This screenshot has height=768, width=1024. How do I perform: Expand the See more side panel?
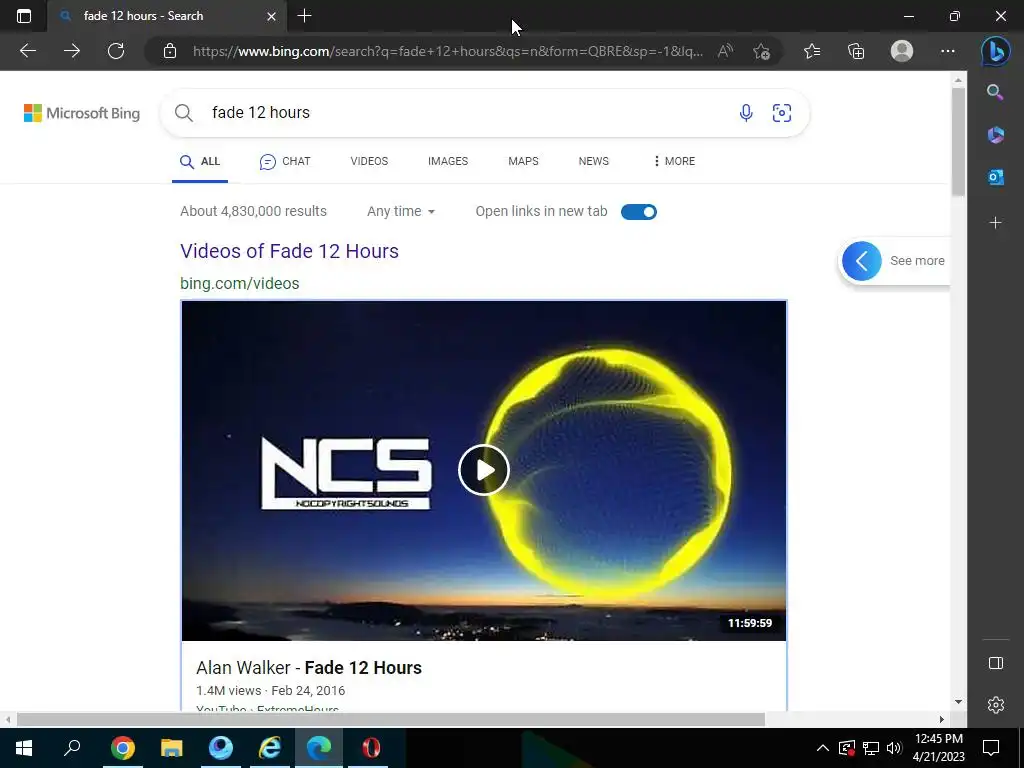click(861, 261)
